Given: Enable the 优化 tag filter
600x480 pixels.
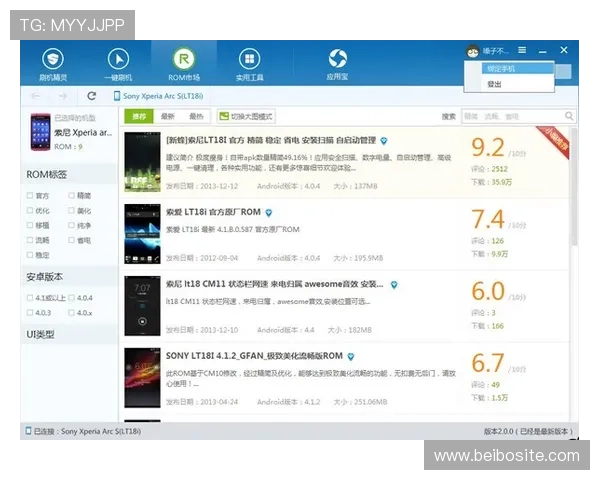Looking at the screenshot, I should click(x=30, y=211).
